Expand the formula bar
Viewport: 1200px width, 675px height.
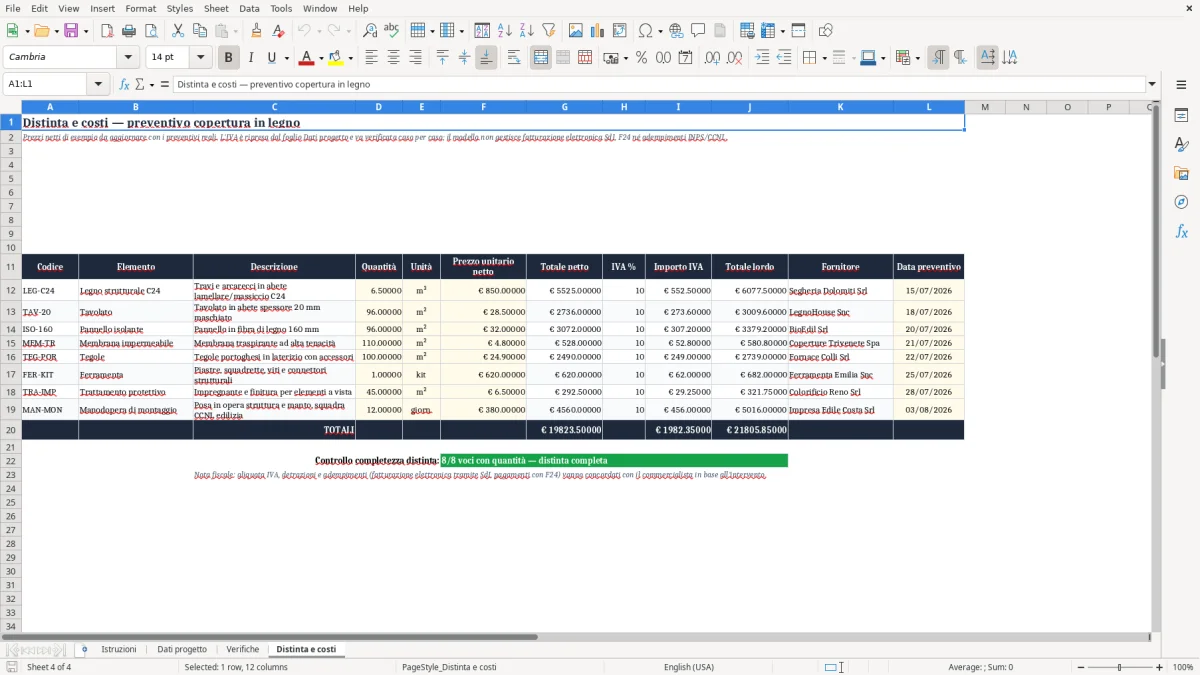1152,85
